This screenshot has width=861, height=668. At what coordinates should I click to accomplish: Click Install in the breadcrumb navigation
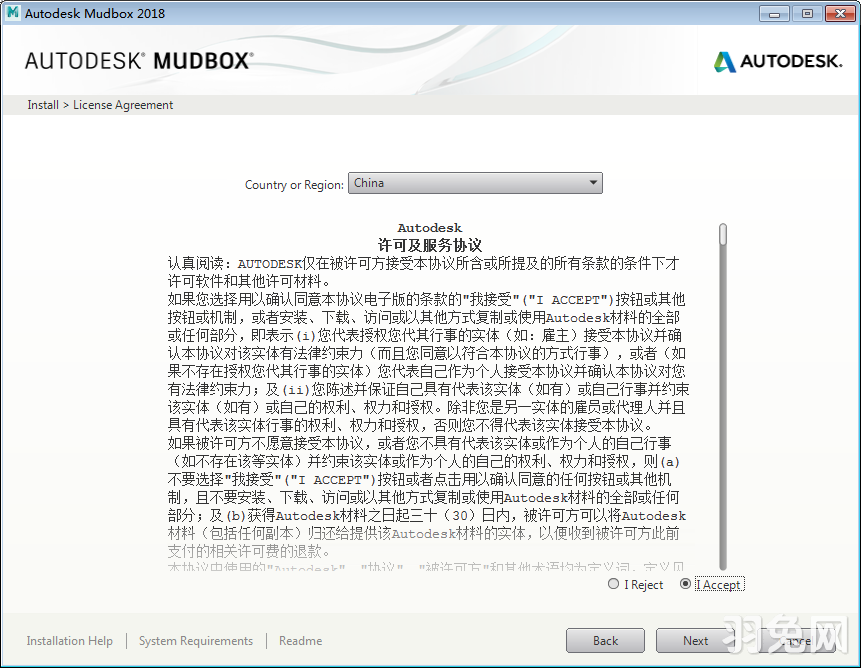[x=42, y=104]
